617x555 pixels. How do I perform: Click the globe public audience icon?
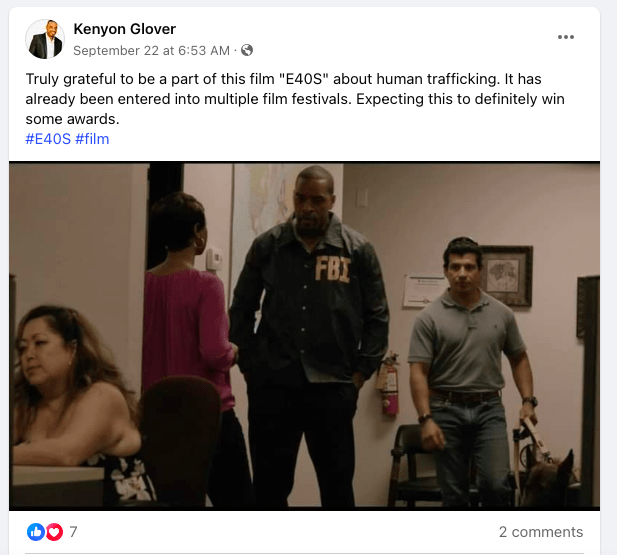click(247, 50)
